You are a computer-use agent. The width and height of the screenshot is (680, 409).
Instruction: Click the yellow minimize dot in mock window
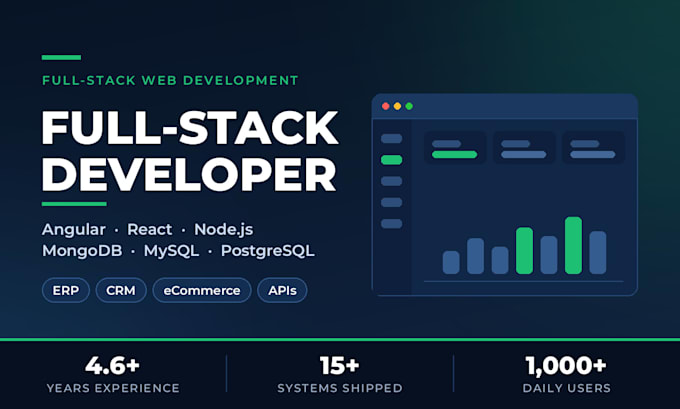397,106
